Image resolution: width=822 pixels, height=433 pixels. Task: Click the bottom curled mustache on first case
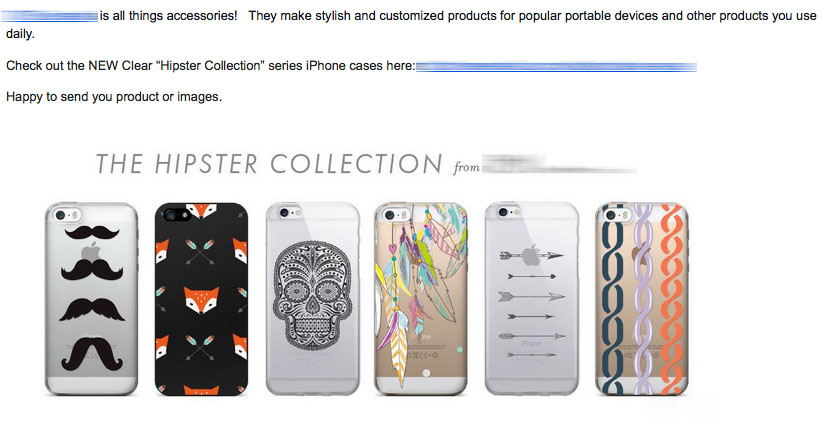(x=92, y=354)
